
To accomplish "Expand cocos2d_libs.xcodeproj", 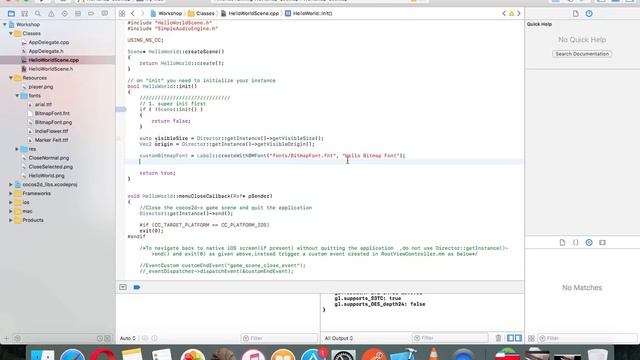I will [x=11, y=184].
